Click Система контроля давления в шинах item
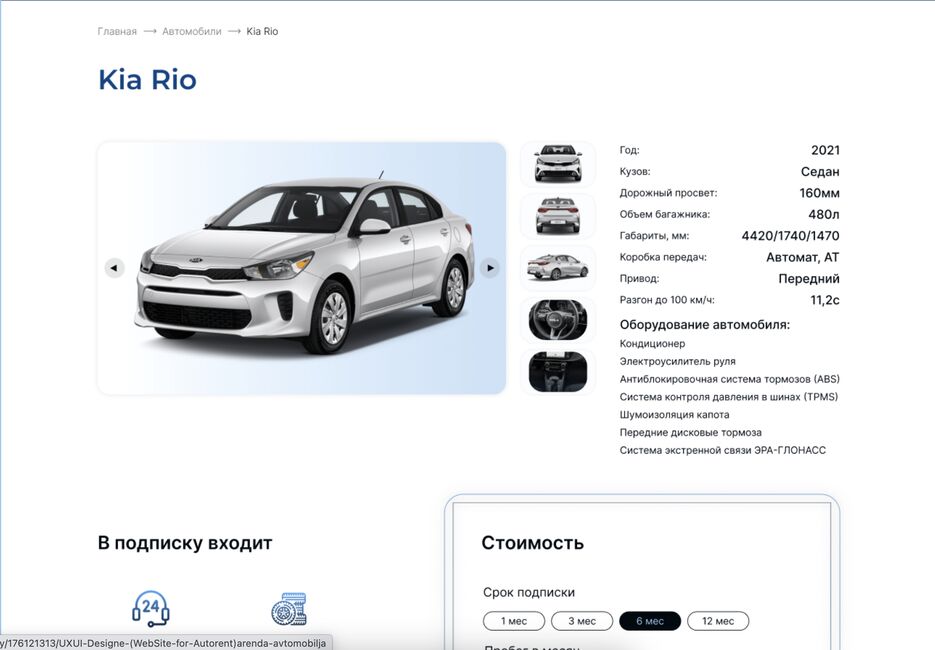This screenshot has height=650, width=935. (x=729, y=397)
